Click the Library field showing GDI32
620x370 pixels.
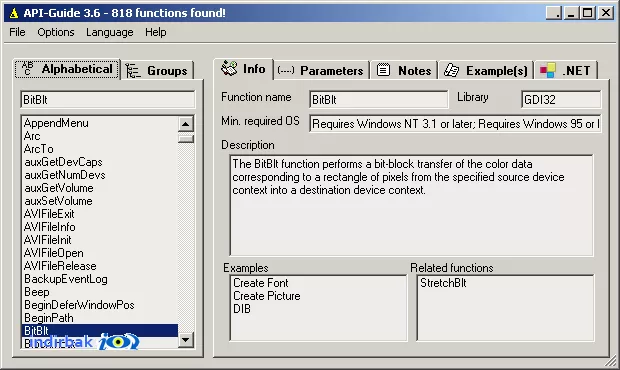tap(561, 100)
